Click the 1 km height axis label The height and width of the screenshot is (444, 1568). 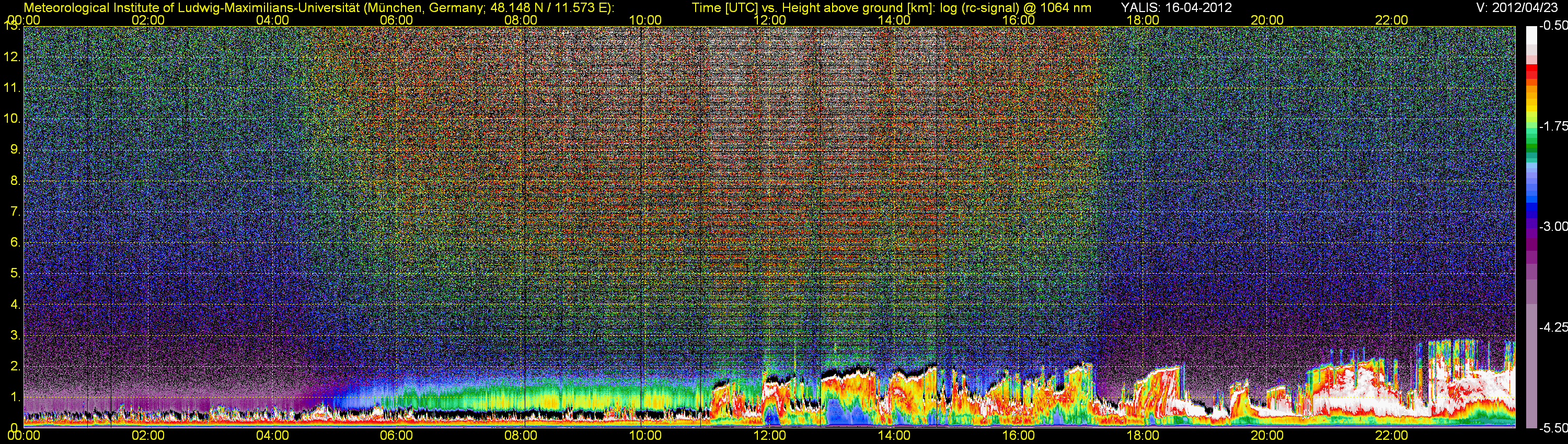pyautogui.click(x=15, y=397)
